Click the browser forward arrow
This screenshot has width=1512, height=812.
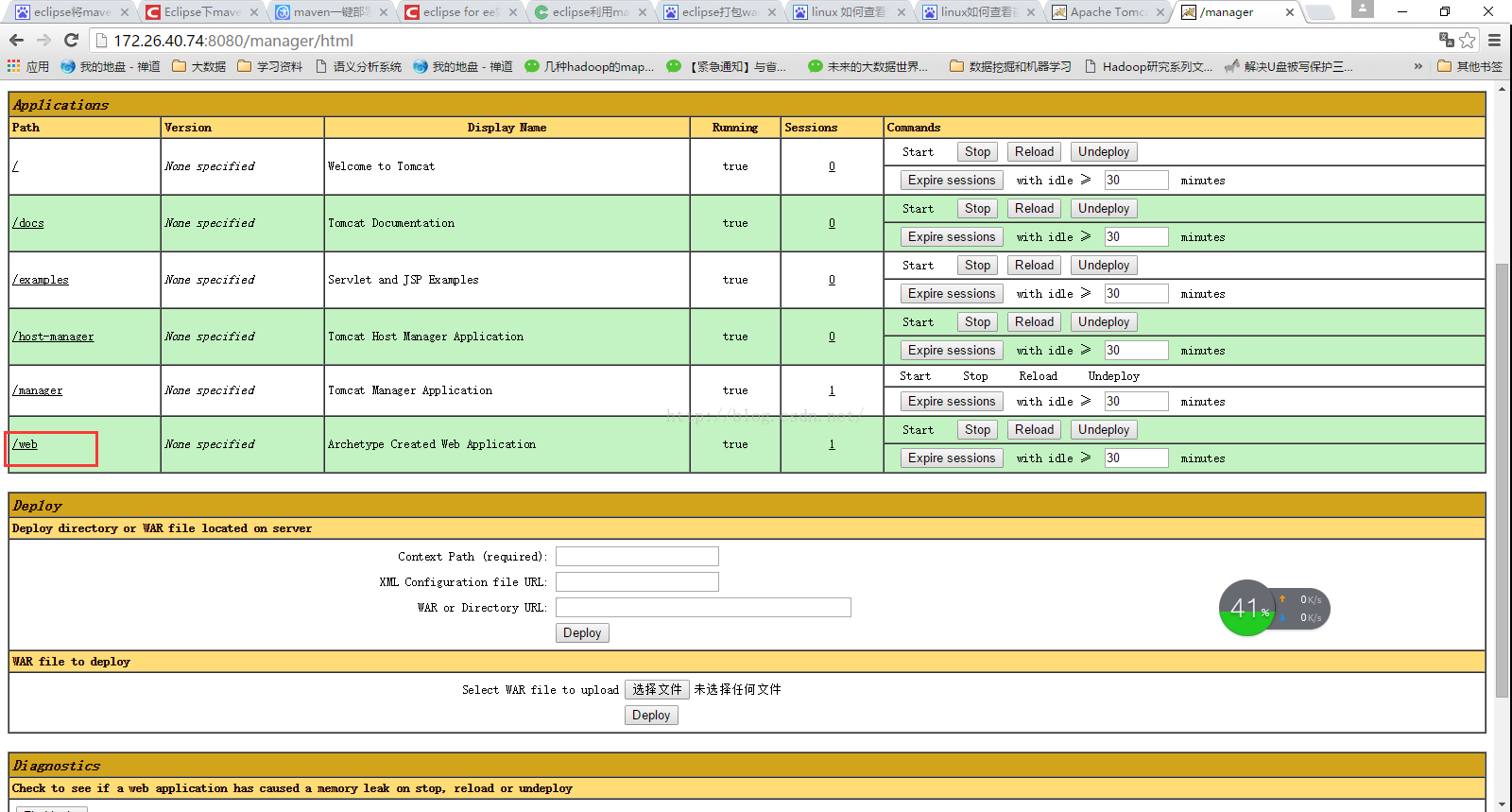[43, 40]
